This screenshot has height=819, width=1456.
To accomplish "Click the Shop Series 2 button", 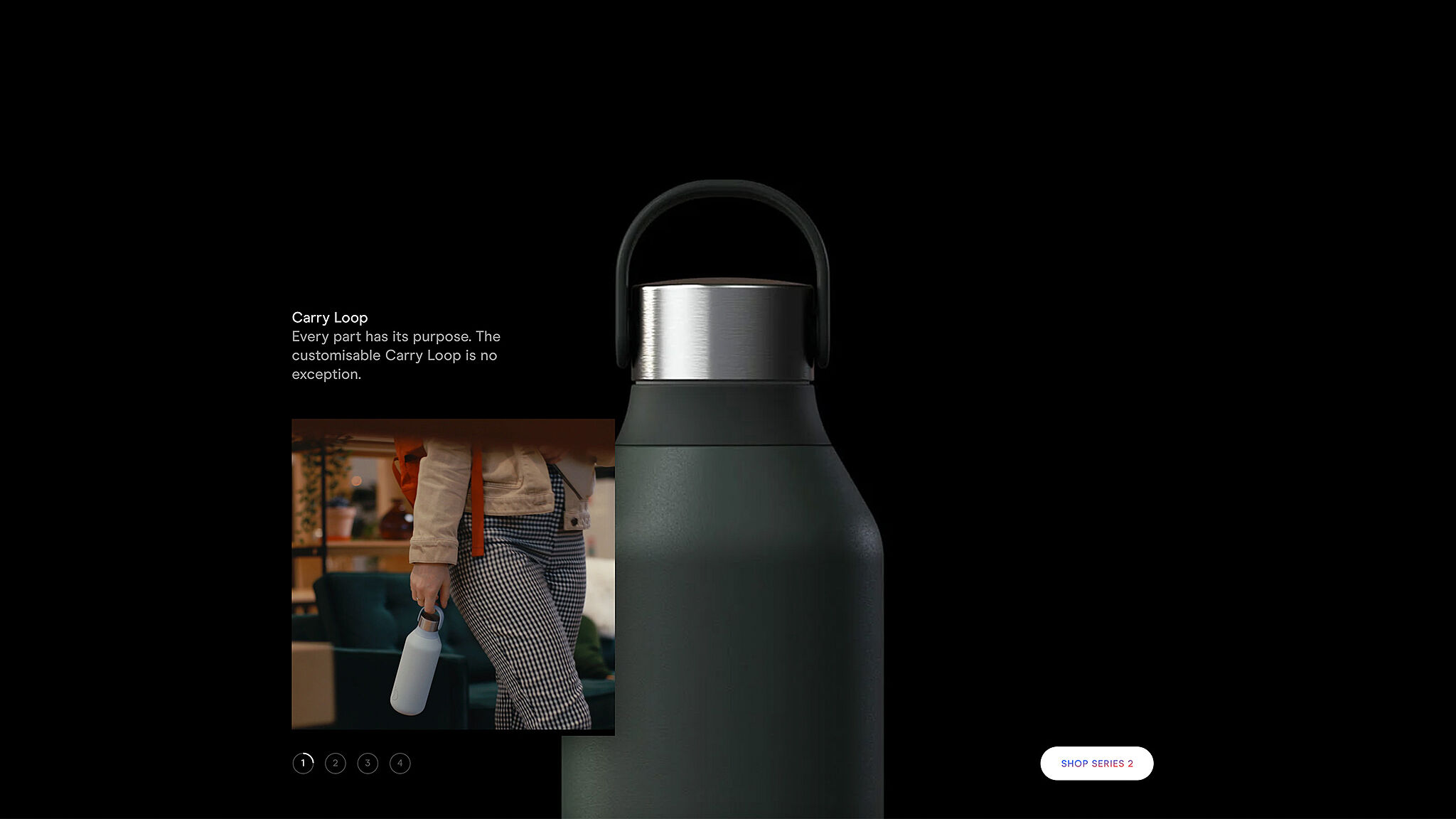I will pyautogui.click(x=1097, y=764).
